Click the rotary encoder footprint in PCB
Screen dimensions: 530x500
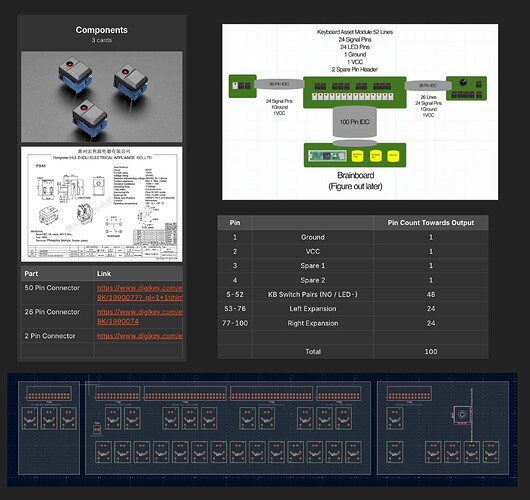pyautogui.click(x=461, y=414)
